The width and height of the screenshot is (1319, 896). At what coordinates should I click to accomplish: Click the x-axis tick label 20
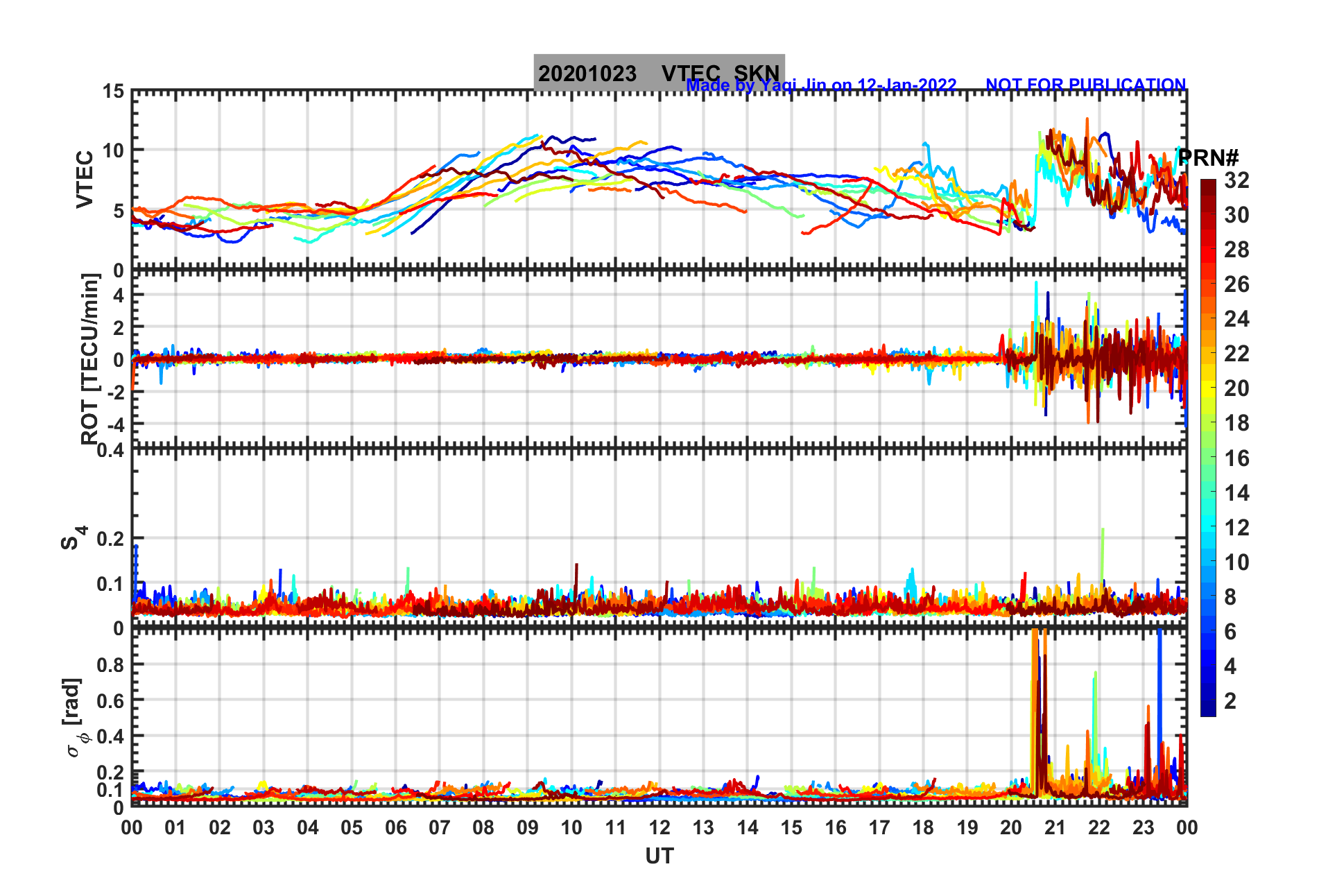(x=1011, y=827)
